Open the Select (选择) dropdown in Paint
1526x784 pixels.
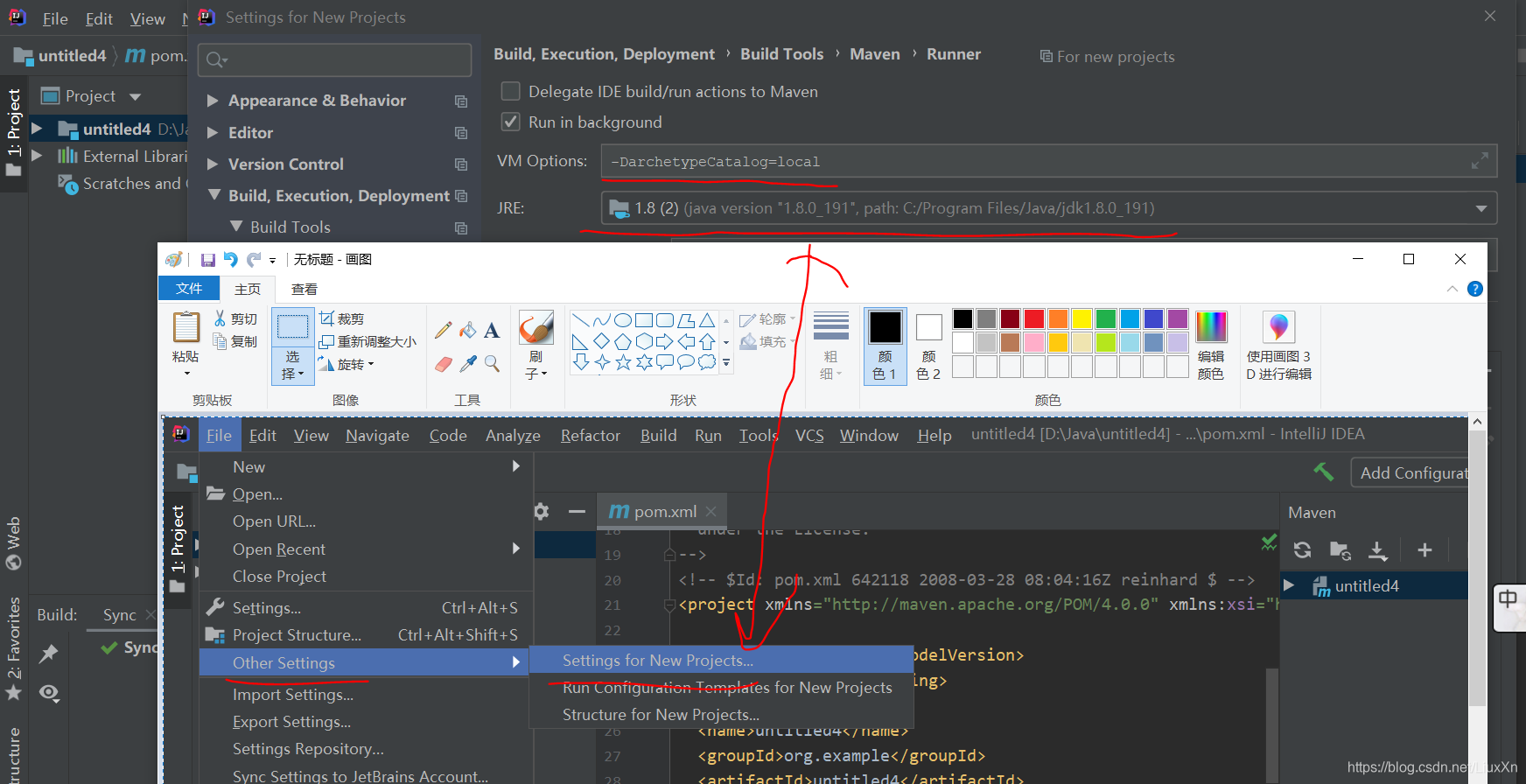292,366
